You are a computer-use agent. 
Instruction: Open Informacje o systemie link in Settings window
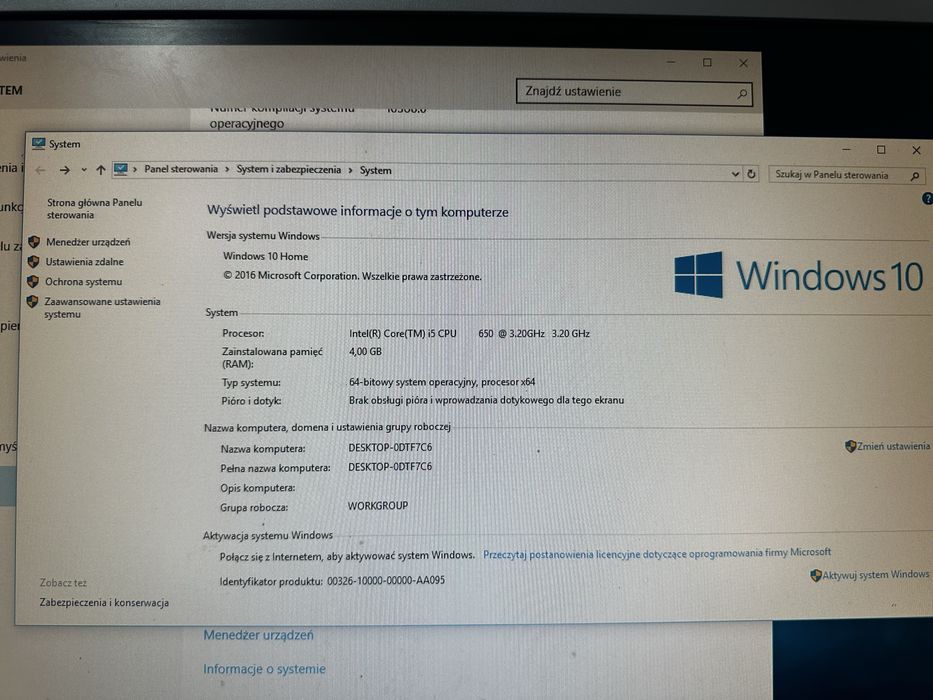coord(264,669)
